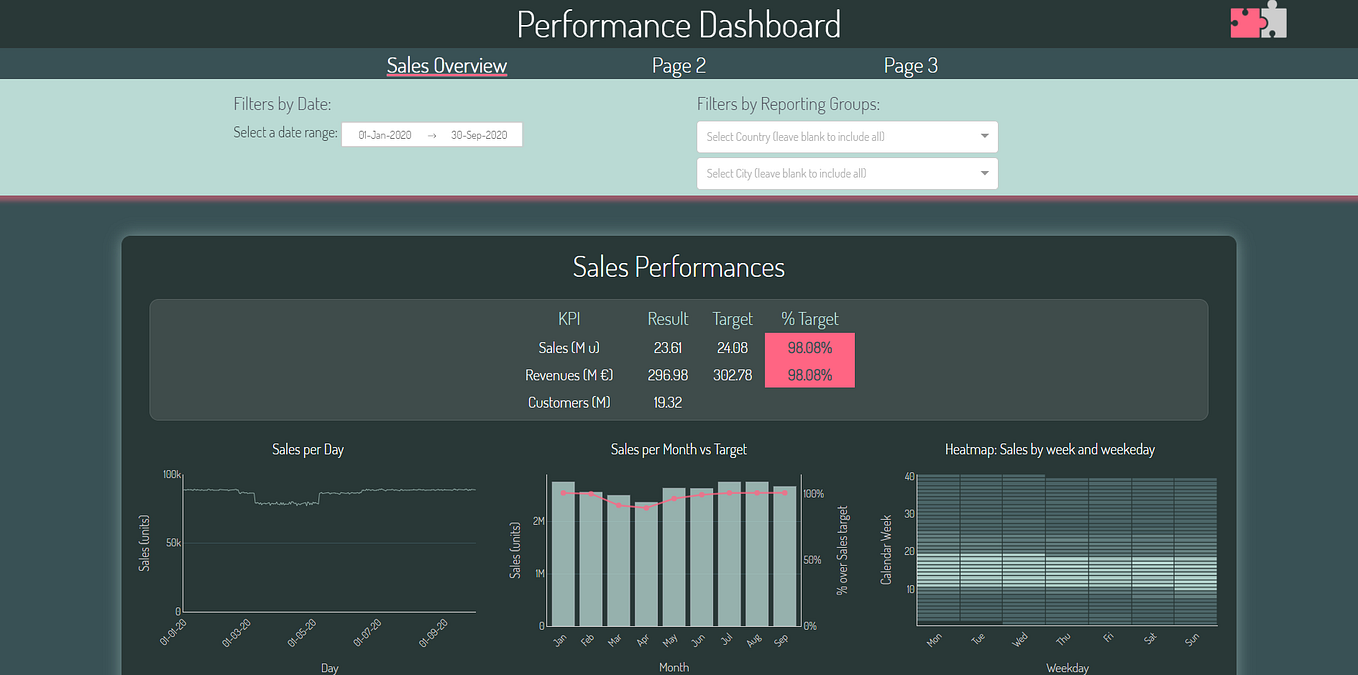Click the arrow icon between the date fields
The height and width of the screenshot is (675, 1358).
click(x=430, y=134)
